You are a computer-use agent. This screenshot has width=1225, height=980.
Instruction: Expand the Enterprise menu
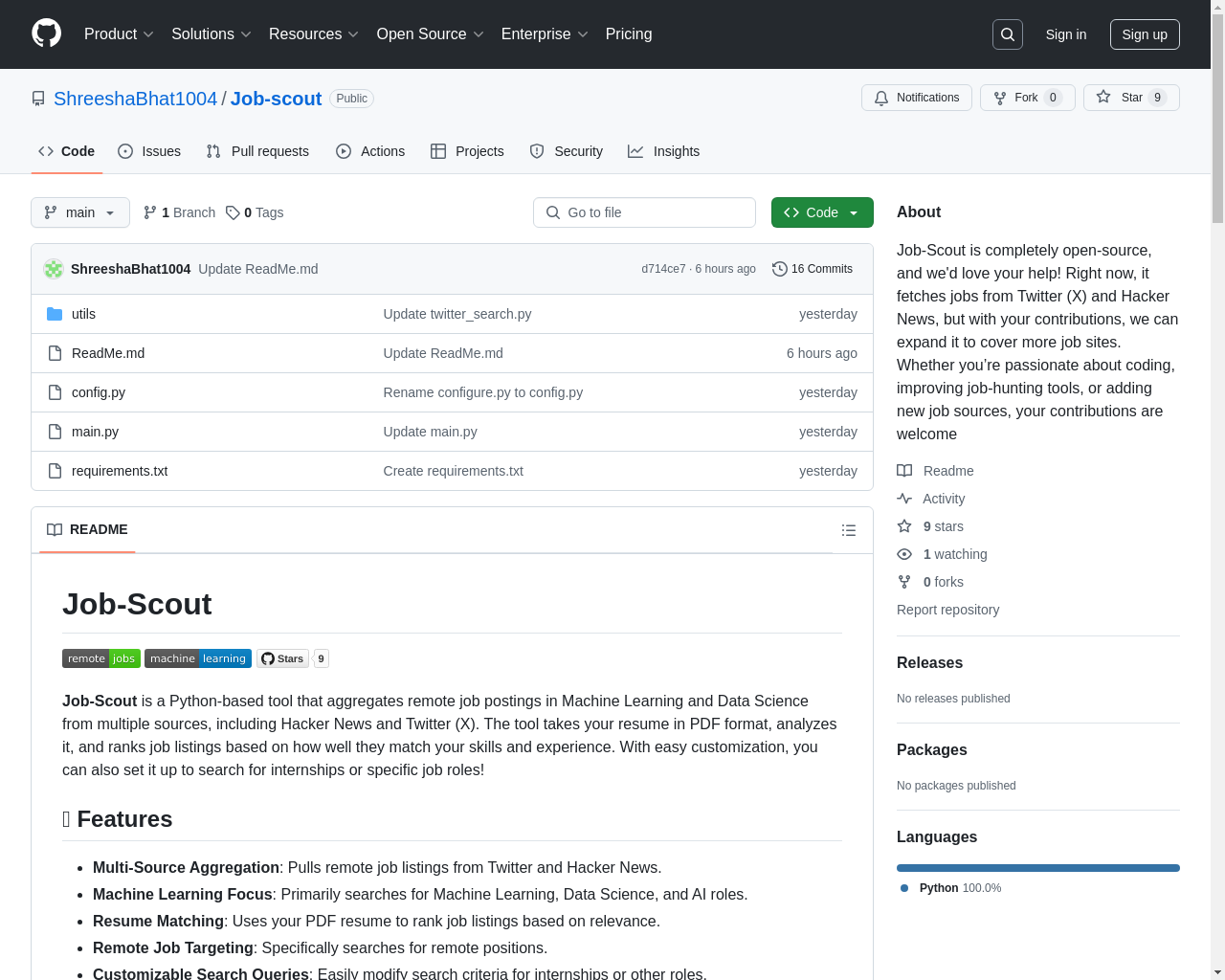(x=545, y=34)
